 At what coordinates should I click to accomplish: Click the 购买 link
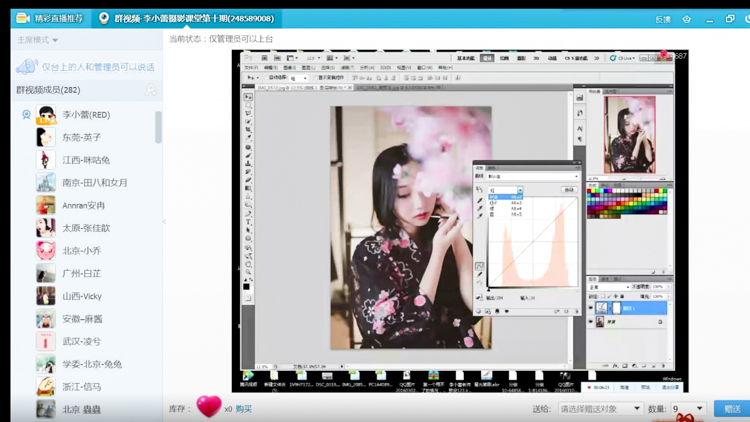243,409
